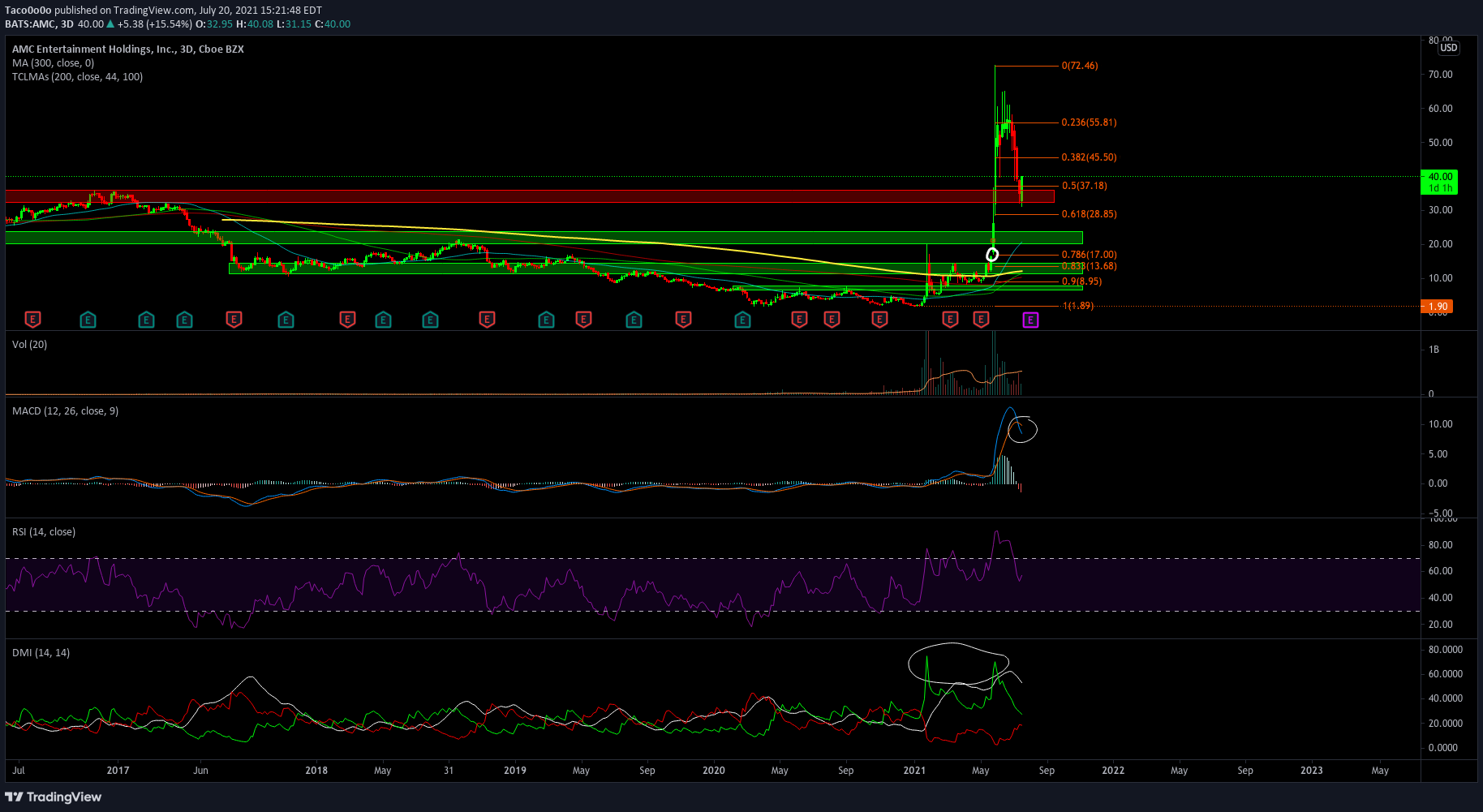Click the green 40.00 current price tag
This screenshot has width=1483, height=812.
point(1440,182)
